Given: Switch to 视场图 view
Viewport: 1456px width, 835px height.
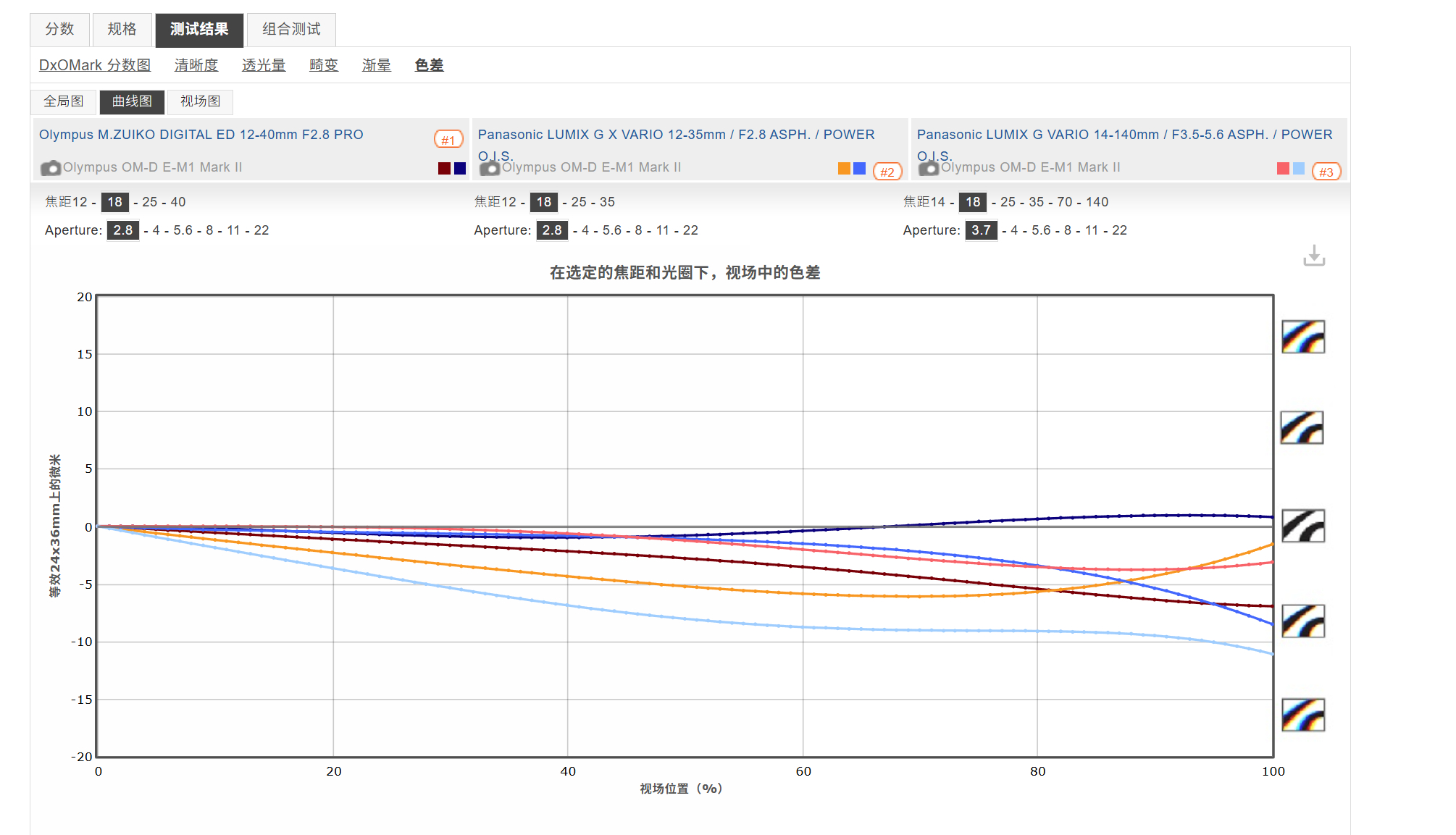Looking at the screenshot, I should pyautogui.click(x=201, y=101).
